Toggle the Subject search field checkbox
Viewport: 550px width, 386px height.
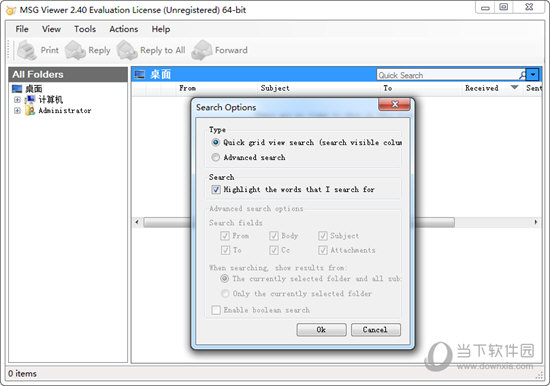(323, 236)
